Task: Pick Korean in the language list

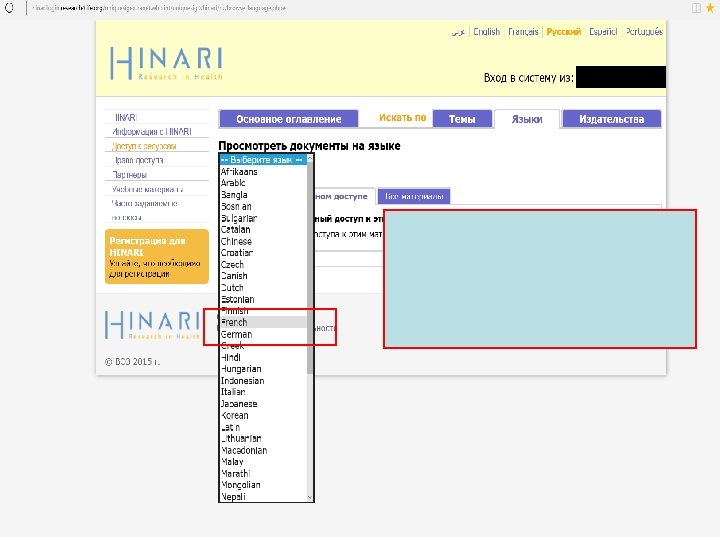Action: [263, 416]
